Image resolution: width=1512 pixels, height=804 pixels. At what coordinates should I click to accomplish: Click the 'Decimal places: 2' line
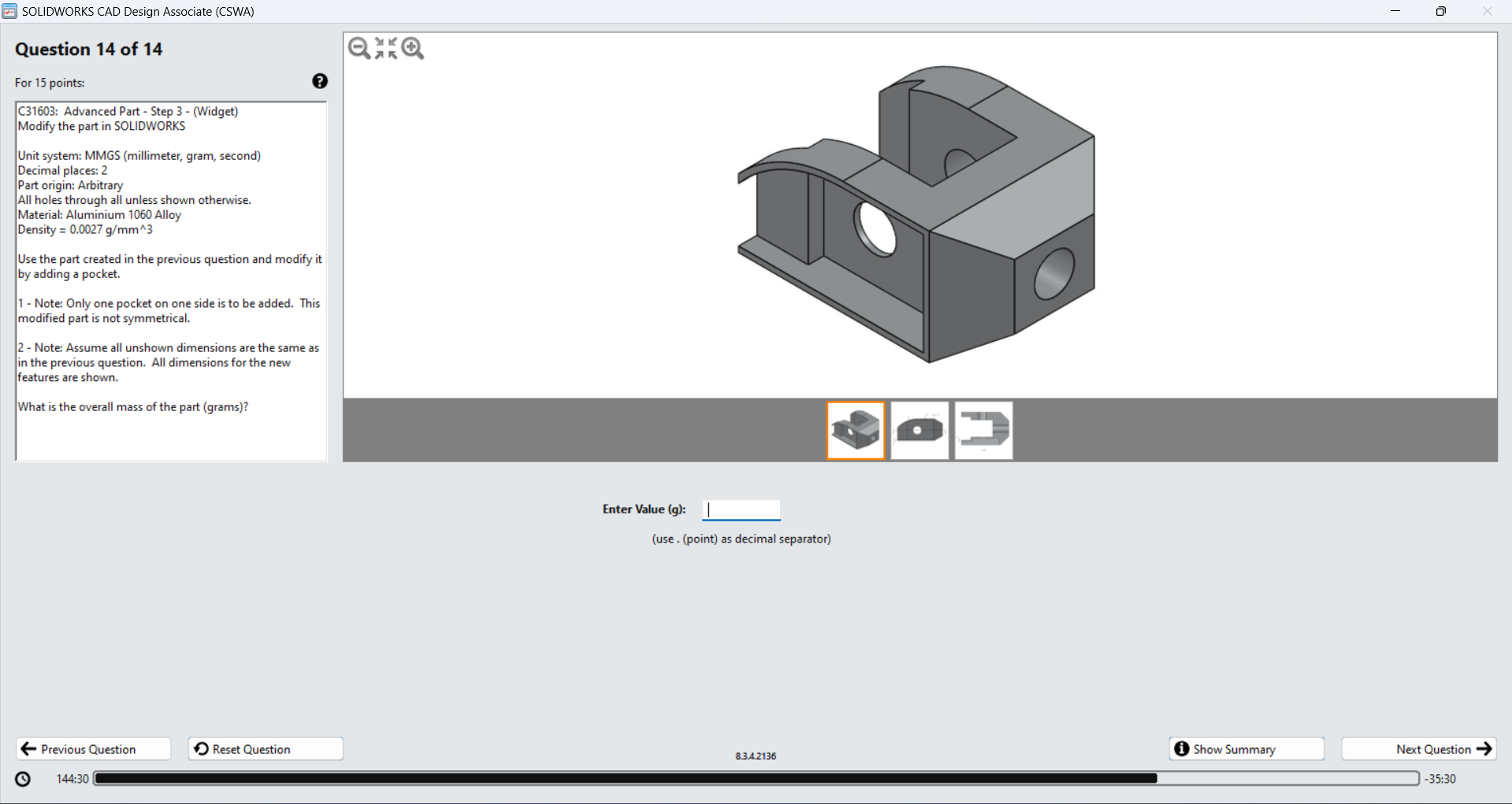(x=62, y=170)
